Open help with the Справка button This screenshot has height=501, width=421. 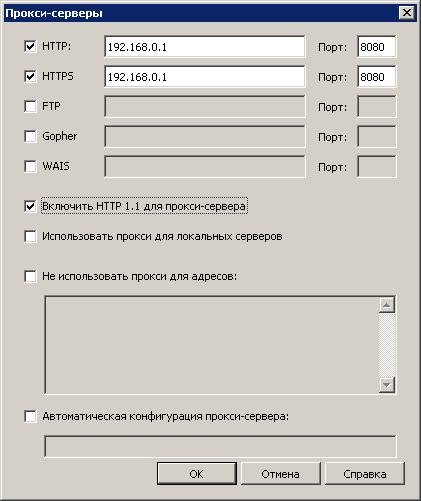coord(365,474)
